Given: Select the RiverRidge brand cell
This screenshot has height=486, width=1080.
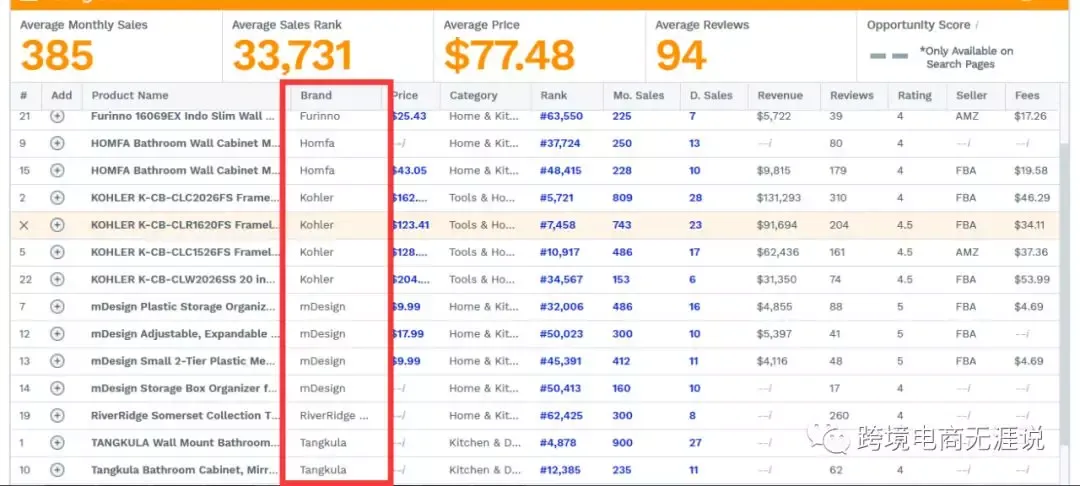Looking at the screenshot, I should coord(334,416).
